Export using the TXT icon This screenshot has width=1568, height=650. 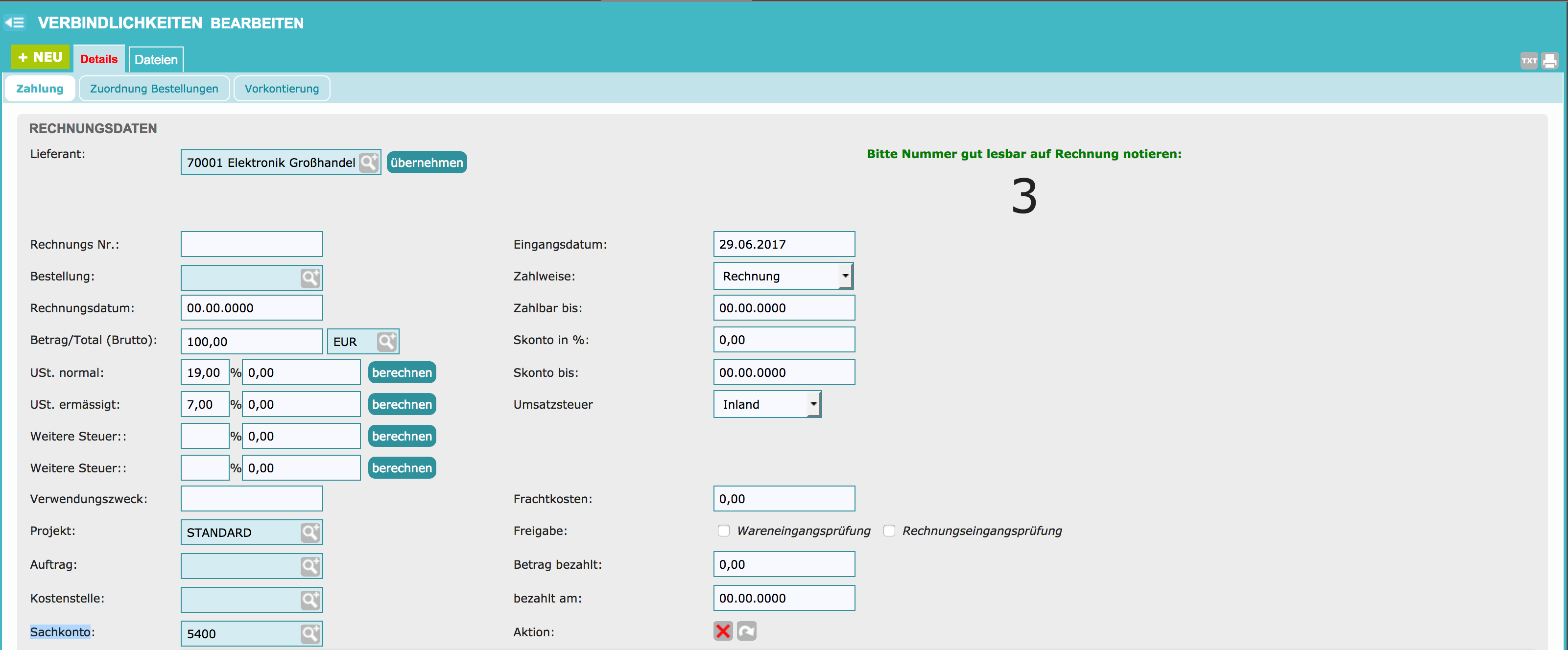coord(1529,60)
